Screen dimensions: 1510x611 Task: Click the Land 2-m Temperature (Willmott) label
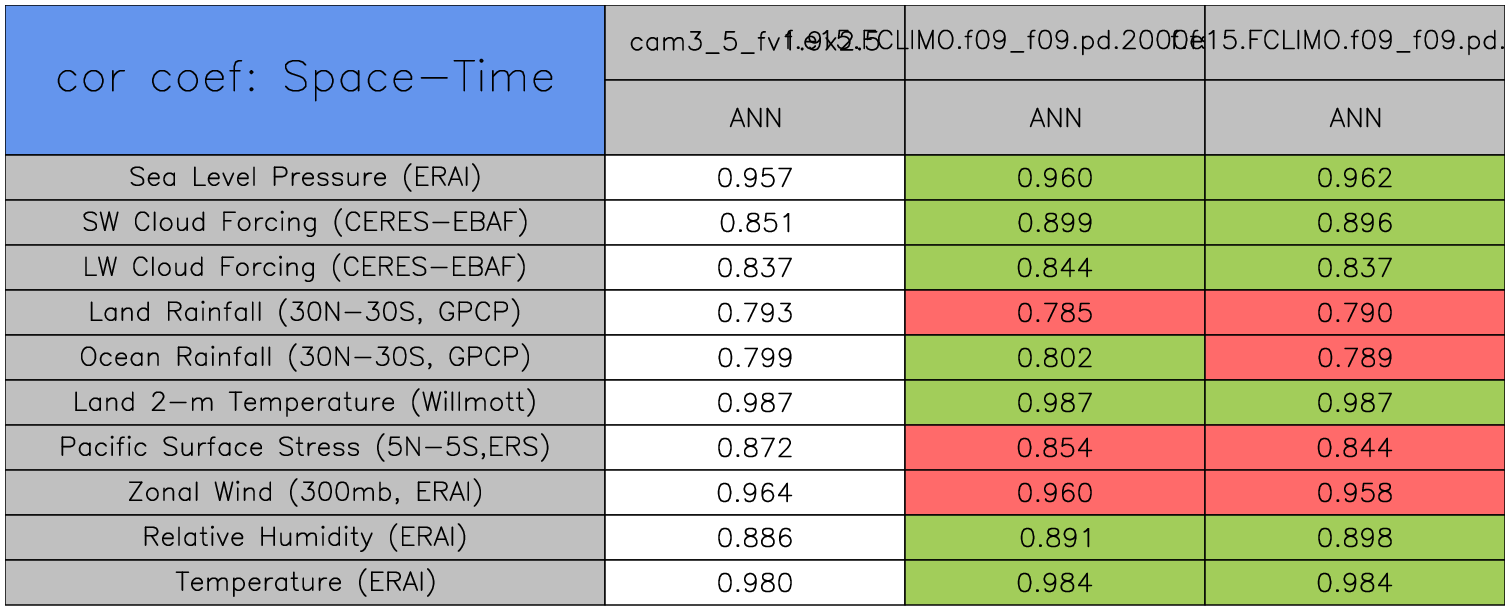coord(305,403)
